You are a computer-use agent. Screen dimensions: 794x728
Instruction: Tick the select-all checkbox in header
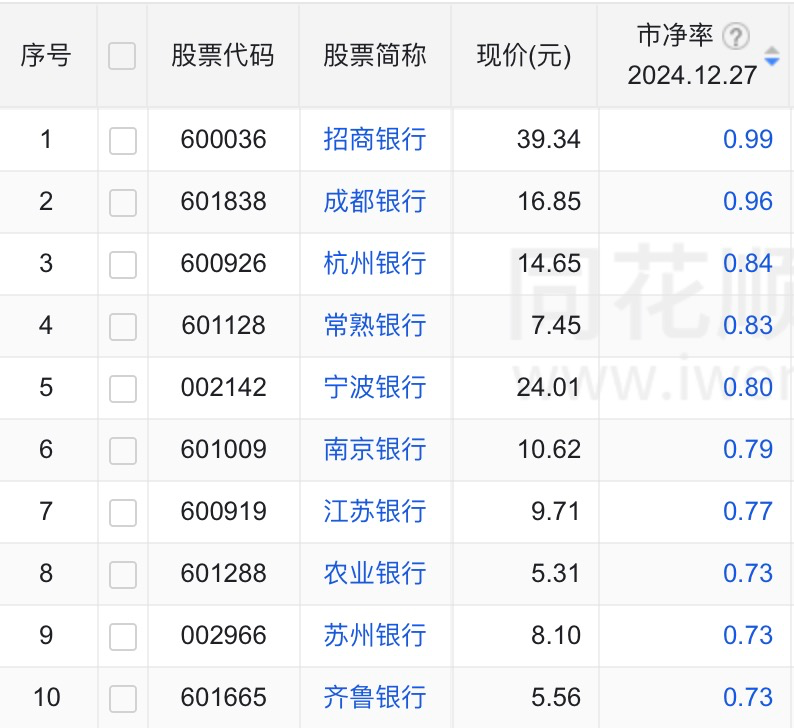[122, 56]
